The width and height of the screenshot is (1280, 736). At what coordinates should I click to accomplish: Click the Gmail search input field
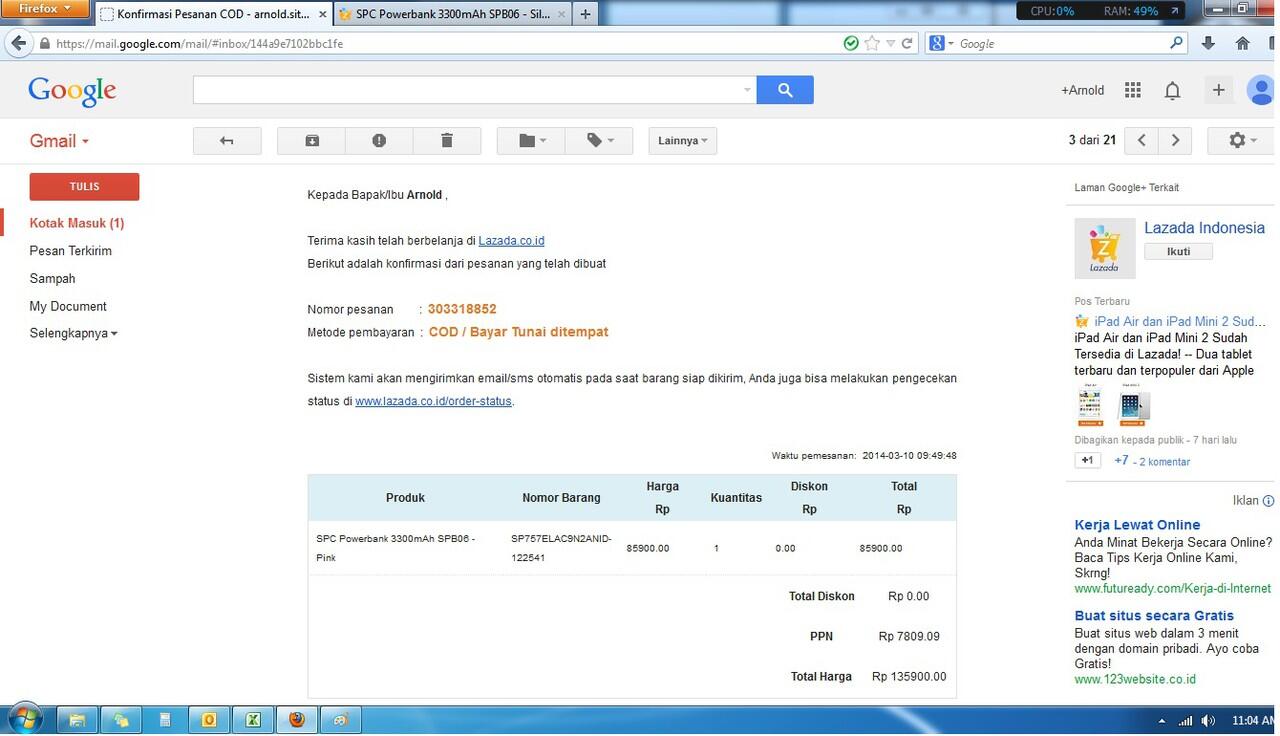tap(468, 90)
